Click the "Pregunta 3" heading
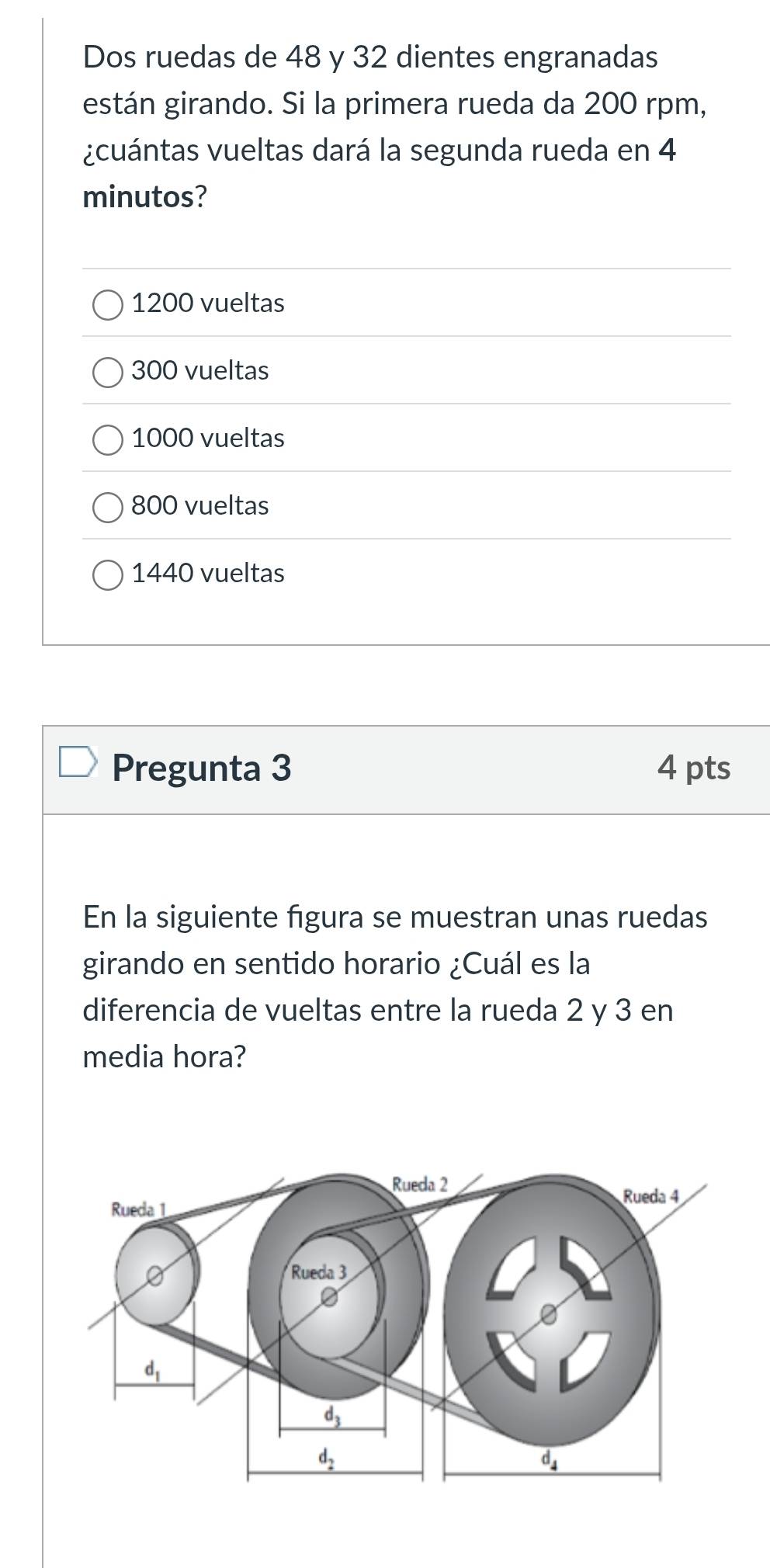The image size is (770, 1568). click(202, 768)
